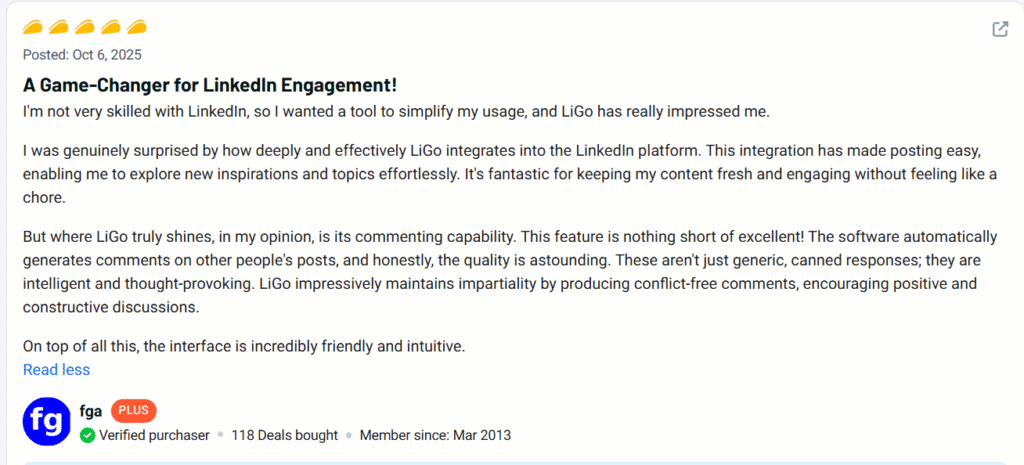The image size is (1024, 465).
Task: Open the fga username profile
Action: pos(91,411)
